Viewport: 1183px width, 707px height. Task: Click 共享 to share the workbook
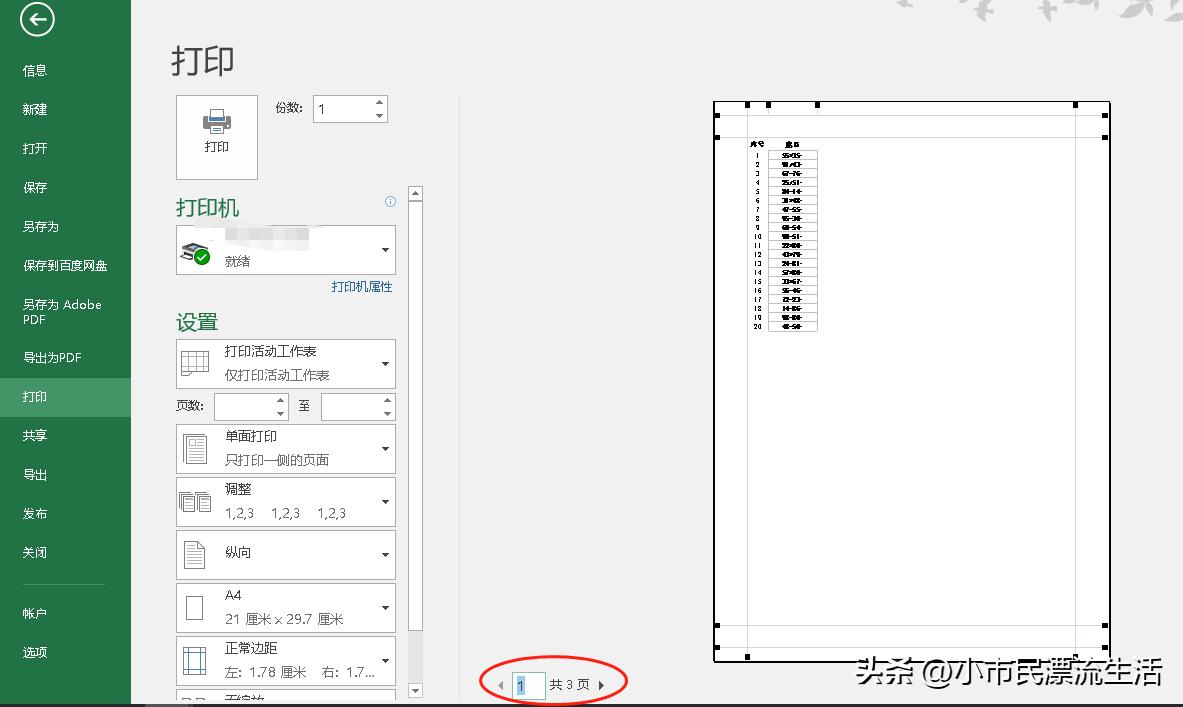coord(35,435)
